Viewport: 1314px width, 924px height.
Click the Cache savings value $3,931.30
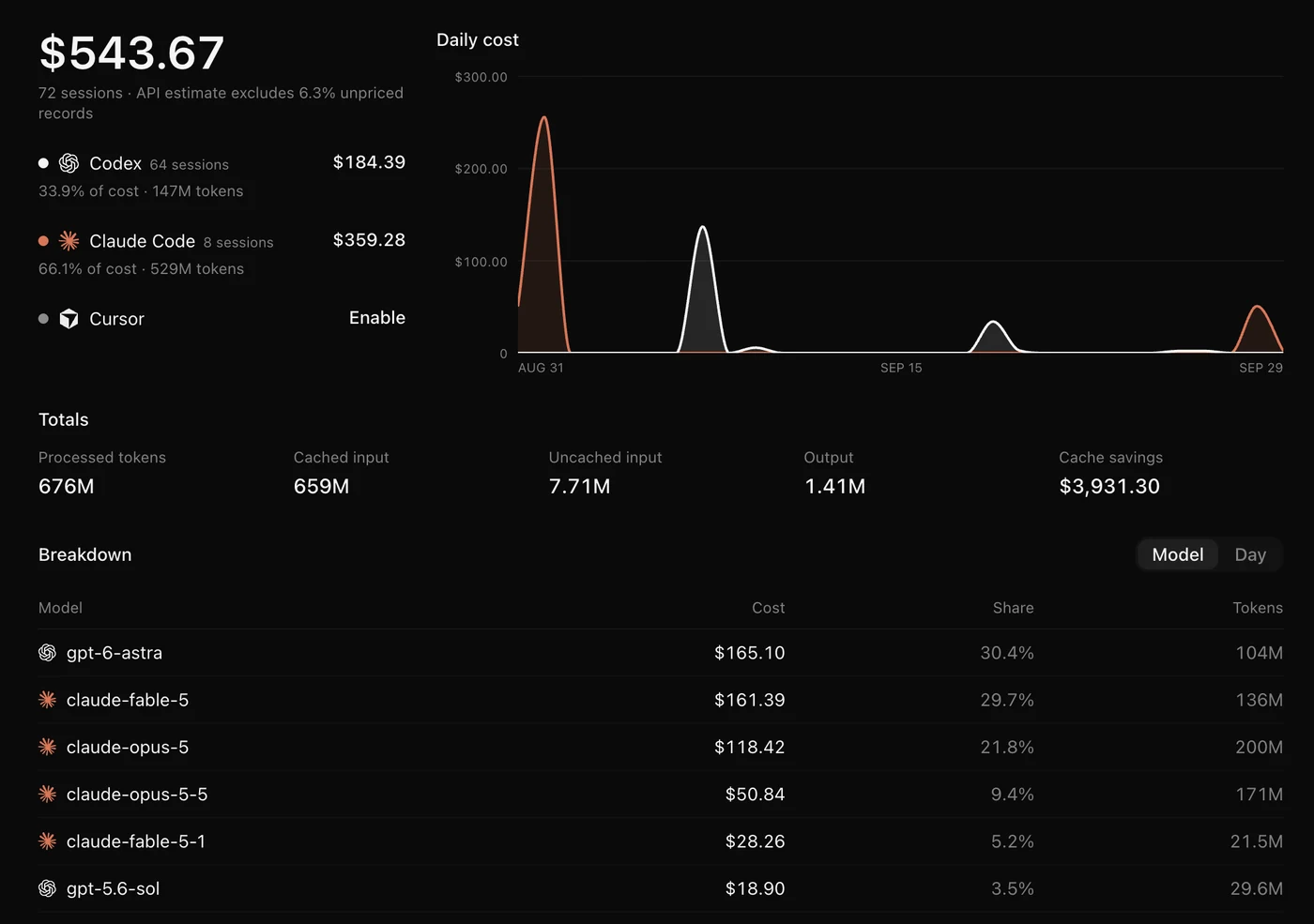click(x=1109, y=486)
